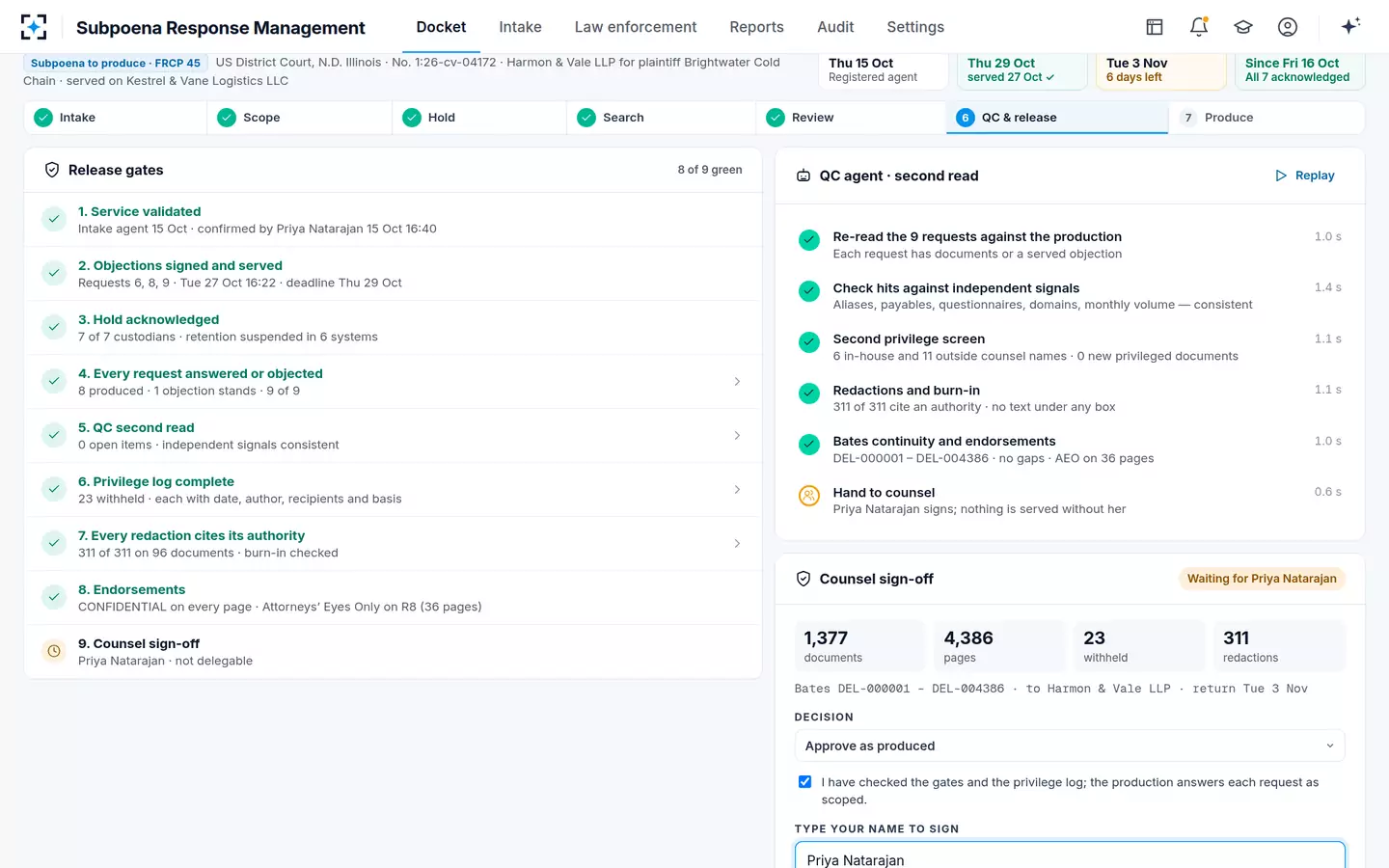This screenshot has height=868, width=1389.
Task: Click the check icon beside Bates continuity and endorsements
Action: click(809, 445)
